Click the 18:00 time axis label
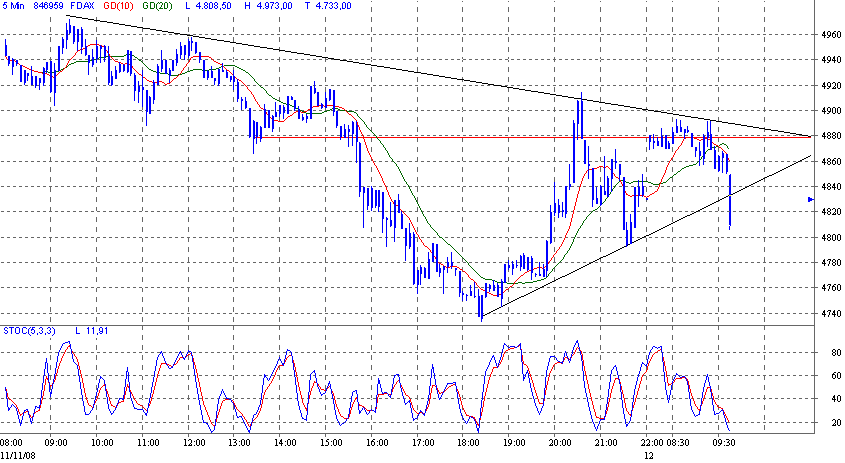The width and height of the screenshot is (845, 463). 468,443
